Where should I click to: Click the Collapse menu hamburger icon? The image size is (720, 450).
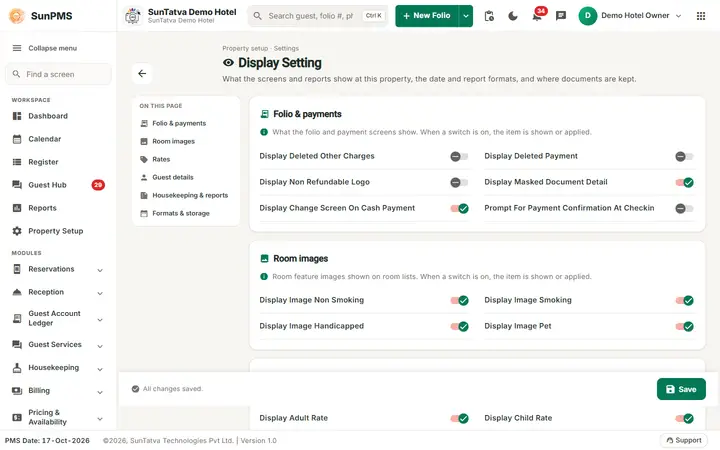(17, 48)
